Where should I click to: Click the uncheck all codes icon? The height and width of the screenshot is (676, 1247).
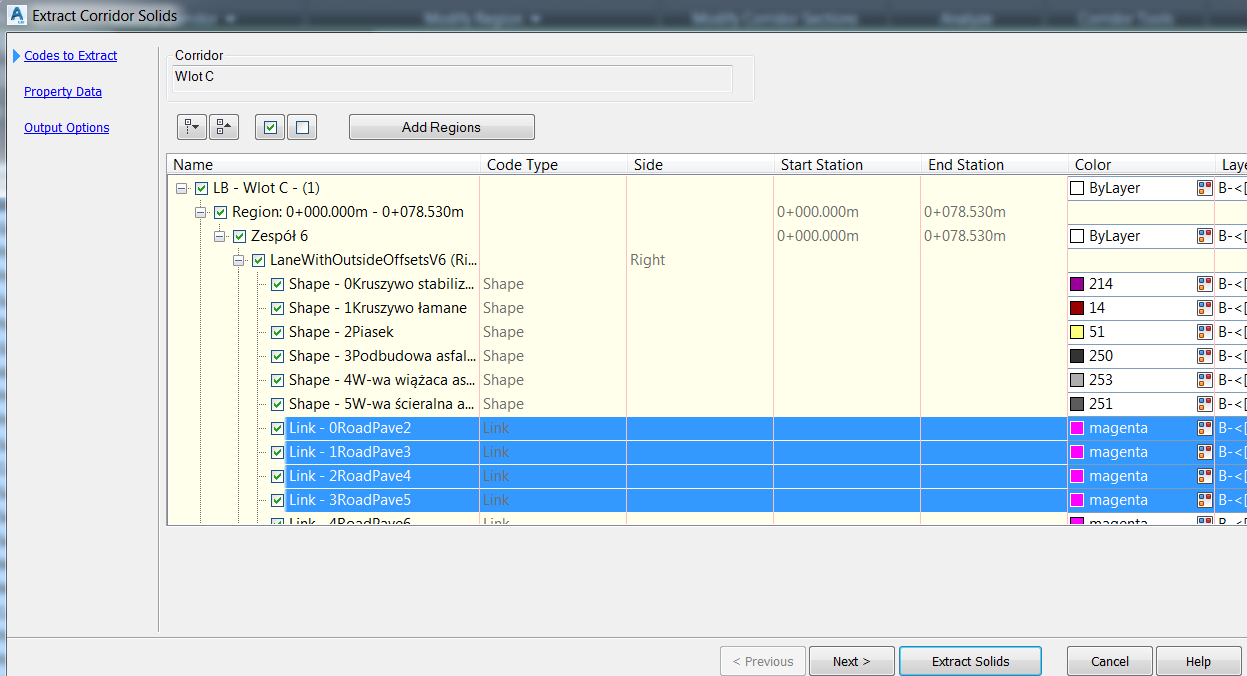301,126
